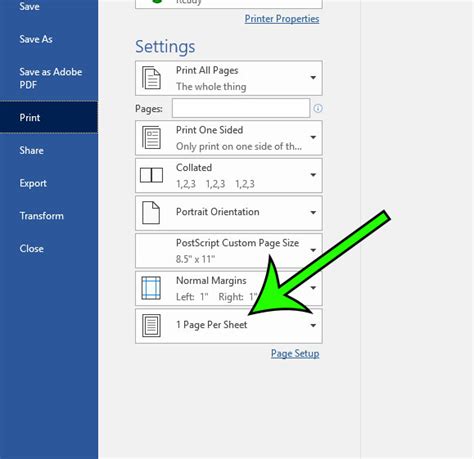Show the Pages info tooltip icon
This screenshot has height=459, width=474.
(x=318, y=108)
